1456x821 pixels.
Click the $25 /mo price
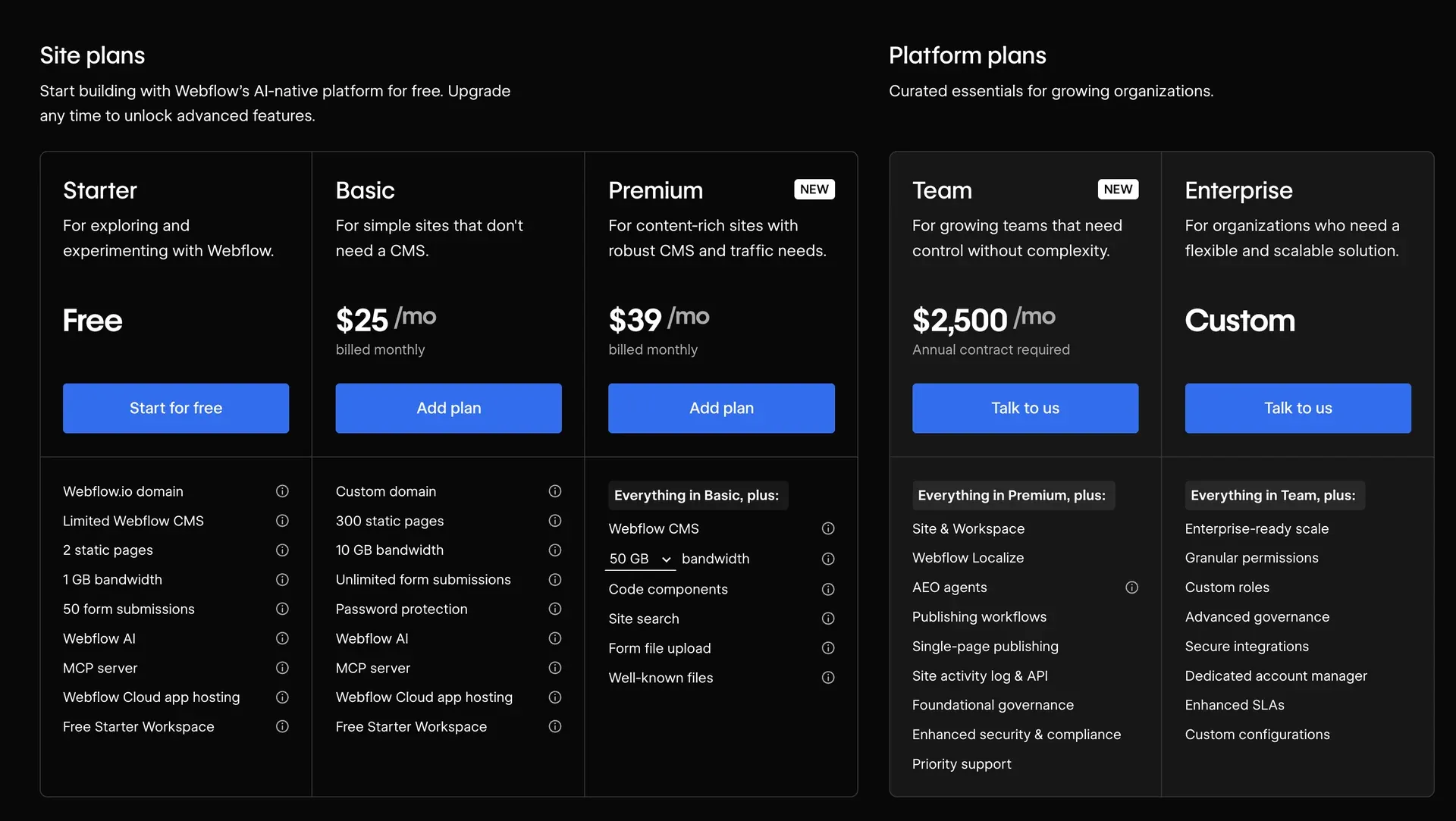(x=386, y=319)
